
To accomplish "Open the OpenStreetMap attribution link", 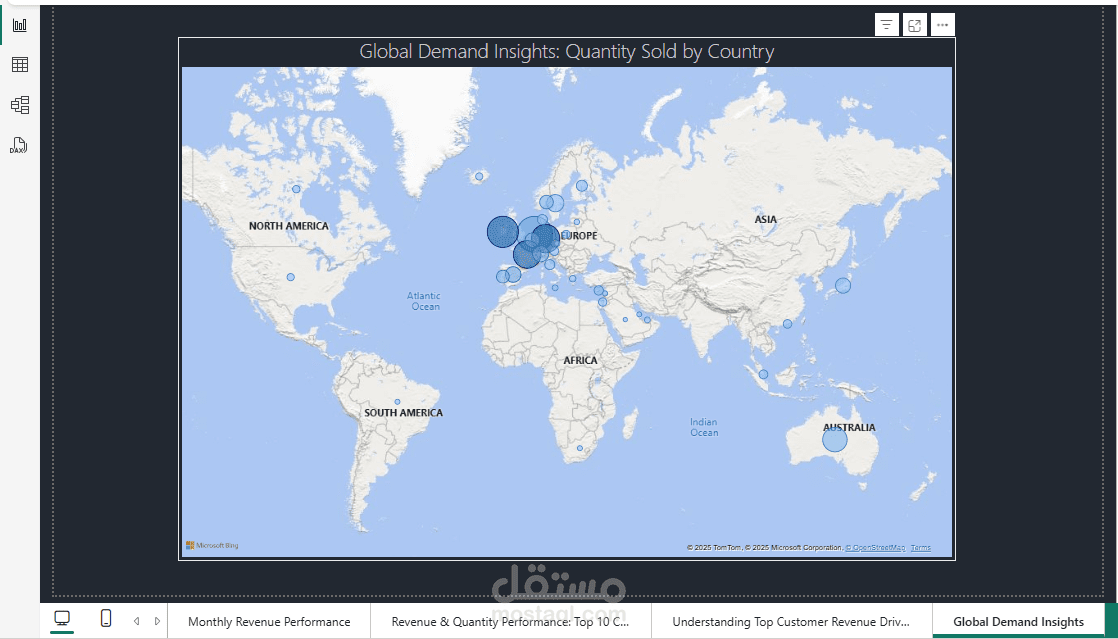I will click(x=876, y=548).
